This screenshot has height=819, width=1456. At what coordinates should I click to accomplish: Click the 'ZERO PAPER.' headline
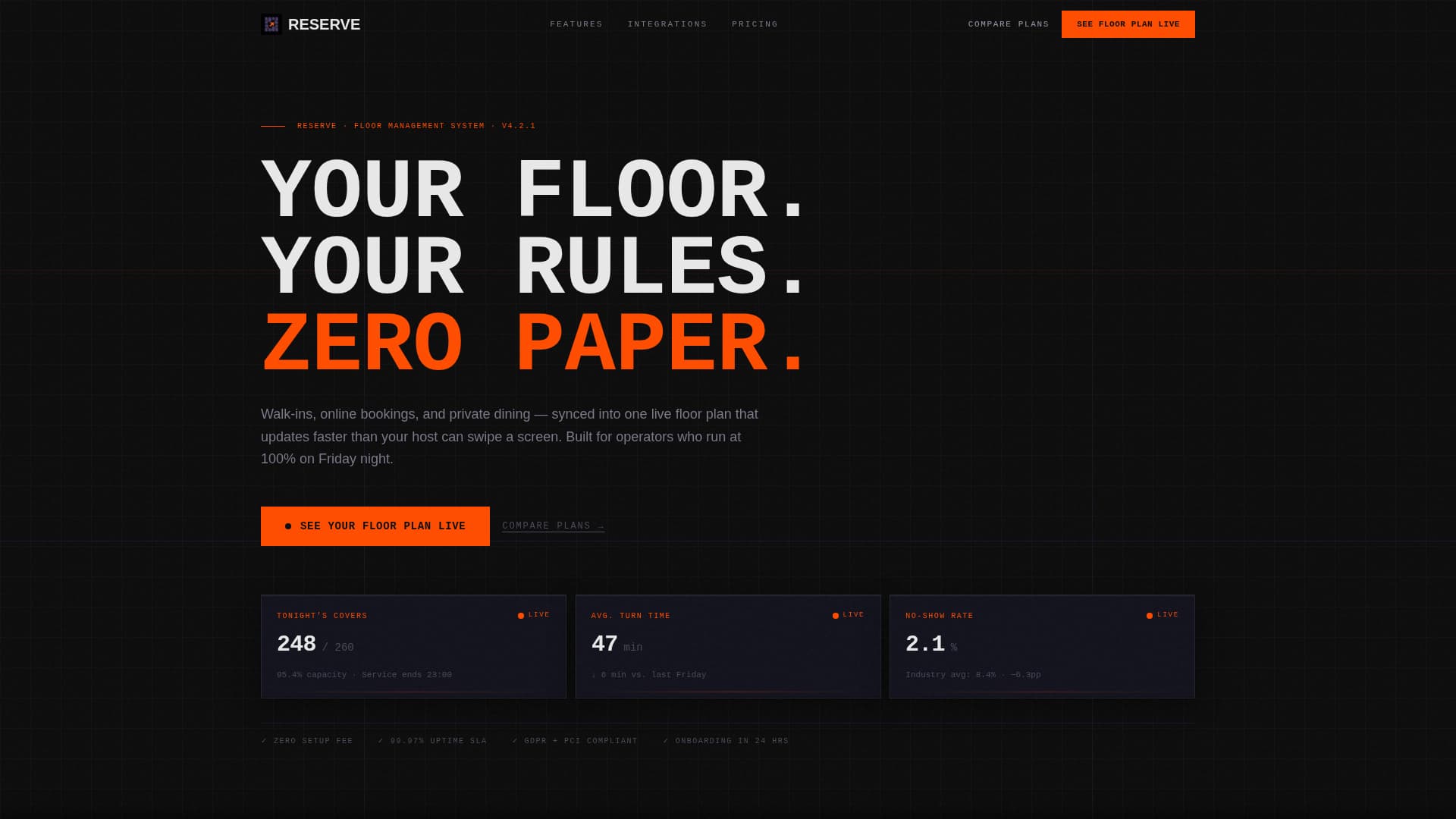(533, 343)
